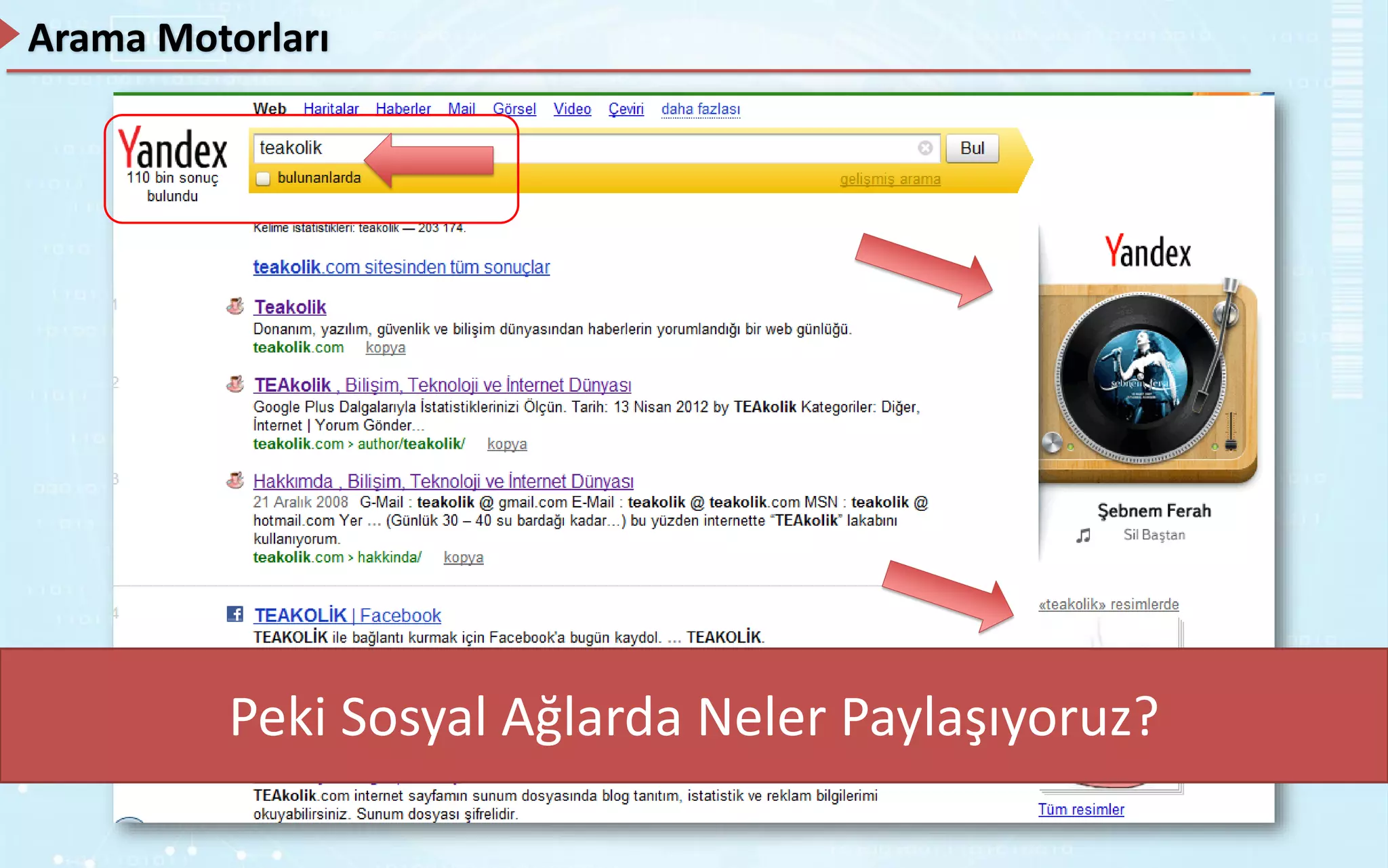Open the Haritalar tab
Image resolution: width=1388 pixels, height=868 pixels.
coord(331,108)
